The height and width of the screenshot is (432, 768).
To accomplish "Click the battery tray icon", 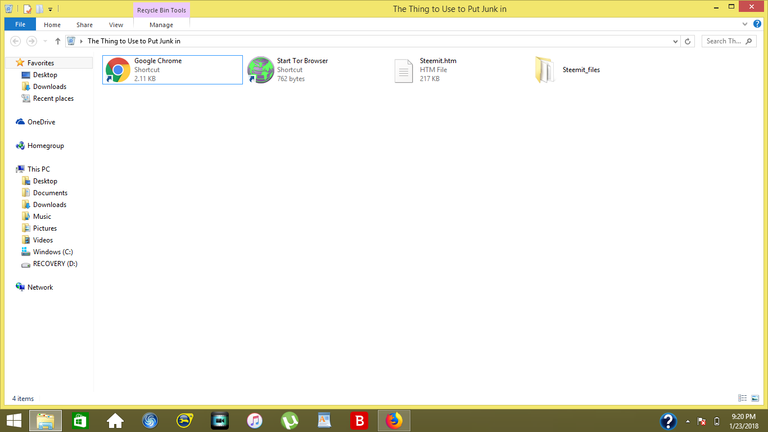I will tap(716, 421).
